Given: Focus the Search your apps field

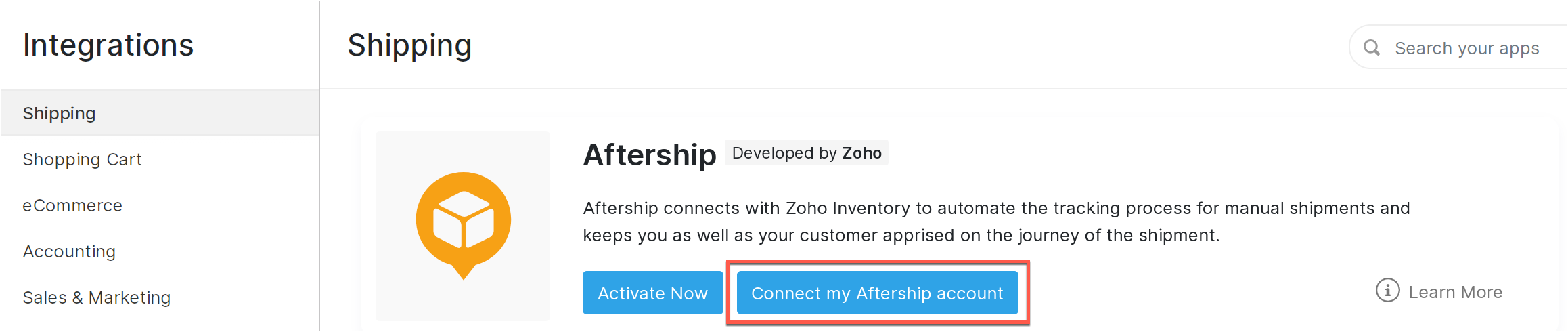Looking at the screenshot, I should (1467, 48).
